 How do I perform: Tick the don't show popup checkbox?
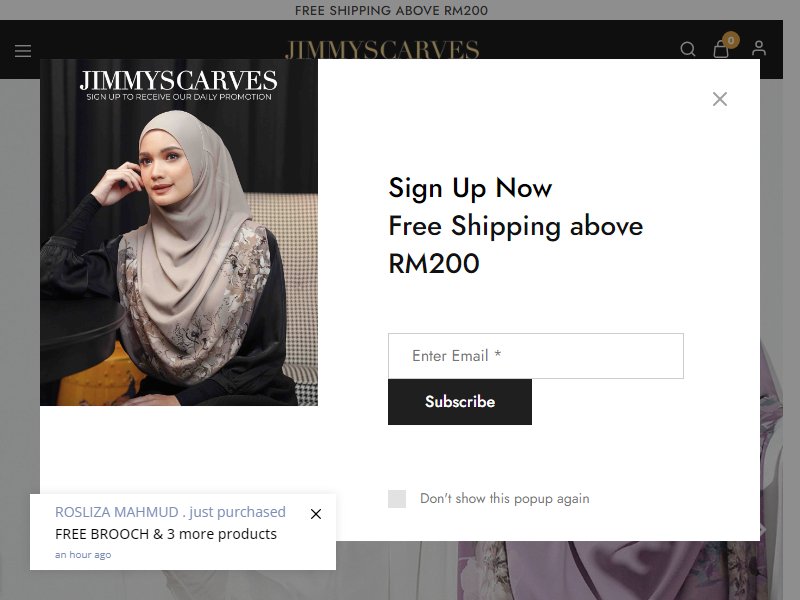[x=397, y=499]
